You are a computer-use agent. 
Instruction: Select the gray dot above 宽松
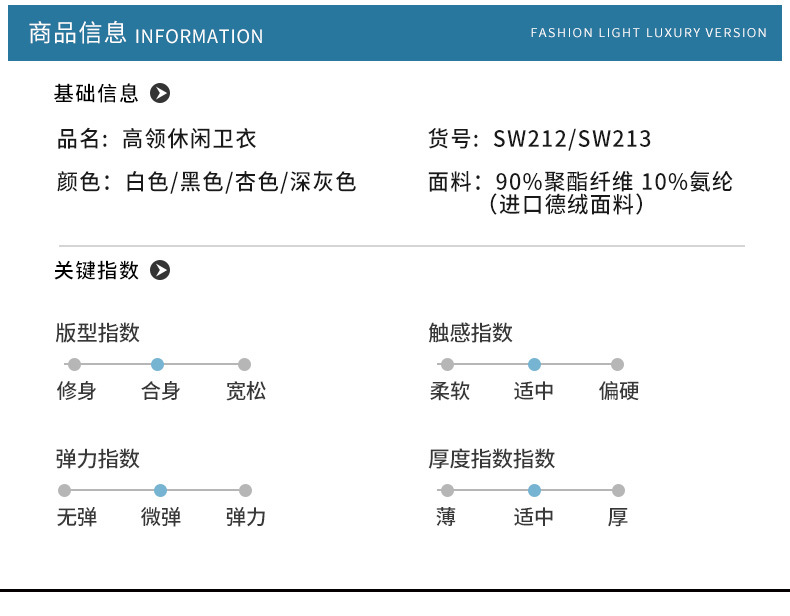[x=244, y=365]
